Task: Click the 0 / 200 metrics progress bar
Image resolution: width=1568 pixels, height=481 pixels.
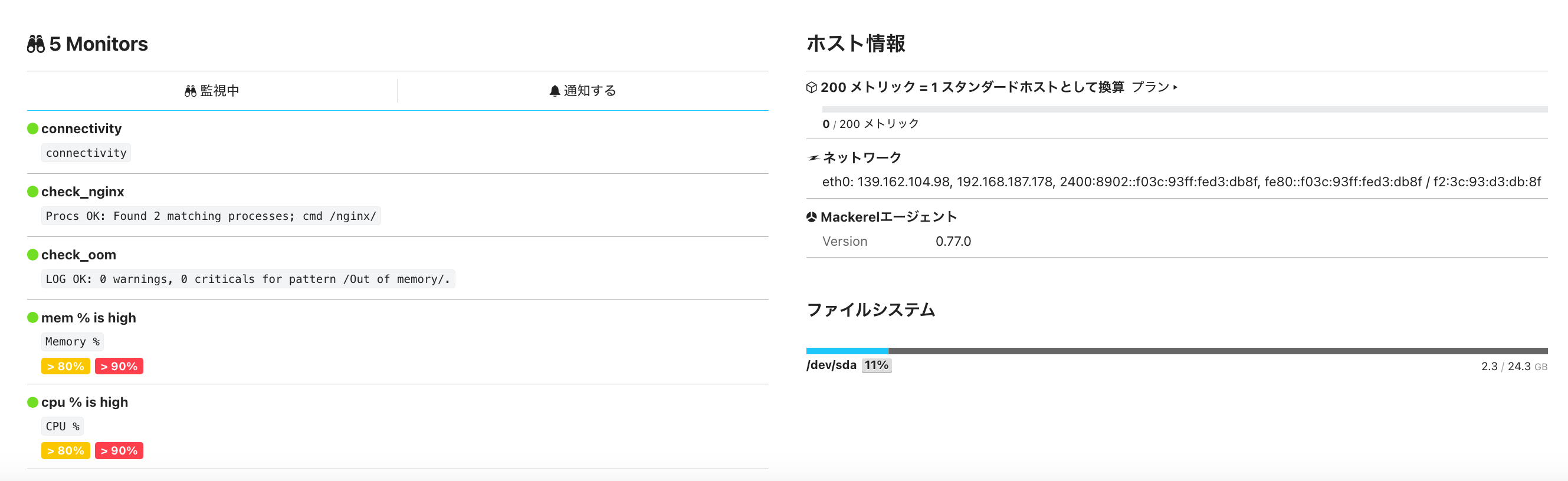Action: click(1184, 110)
